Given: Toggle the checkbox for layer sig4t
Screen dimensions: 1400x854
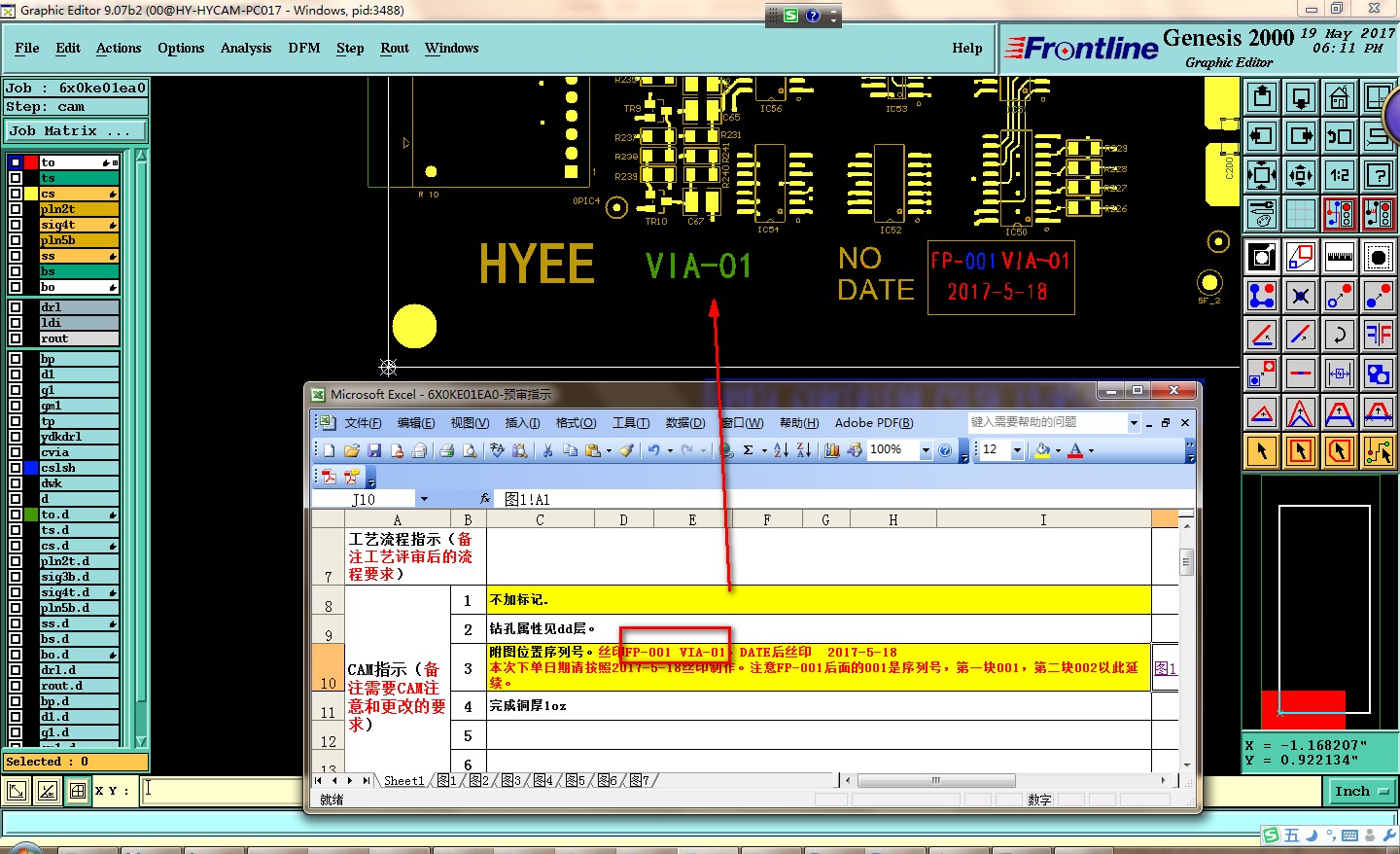Looking at the screenshot, I should click(16, 225).
